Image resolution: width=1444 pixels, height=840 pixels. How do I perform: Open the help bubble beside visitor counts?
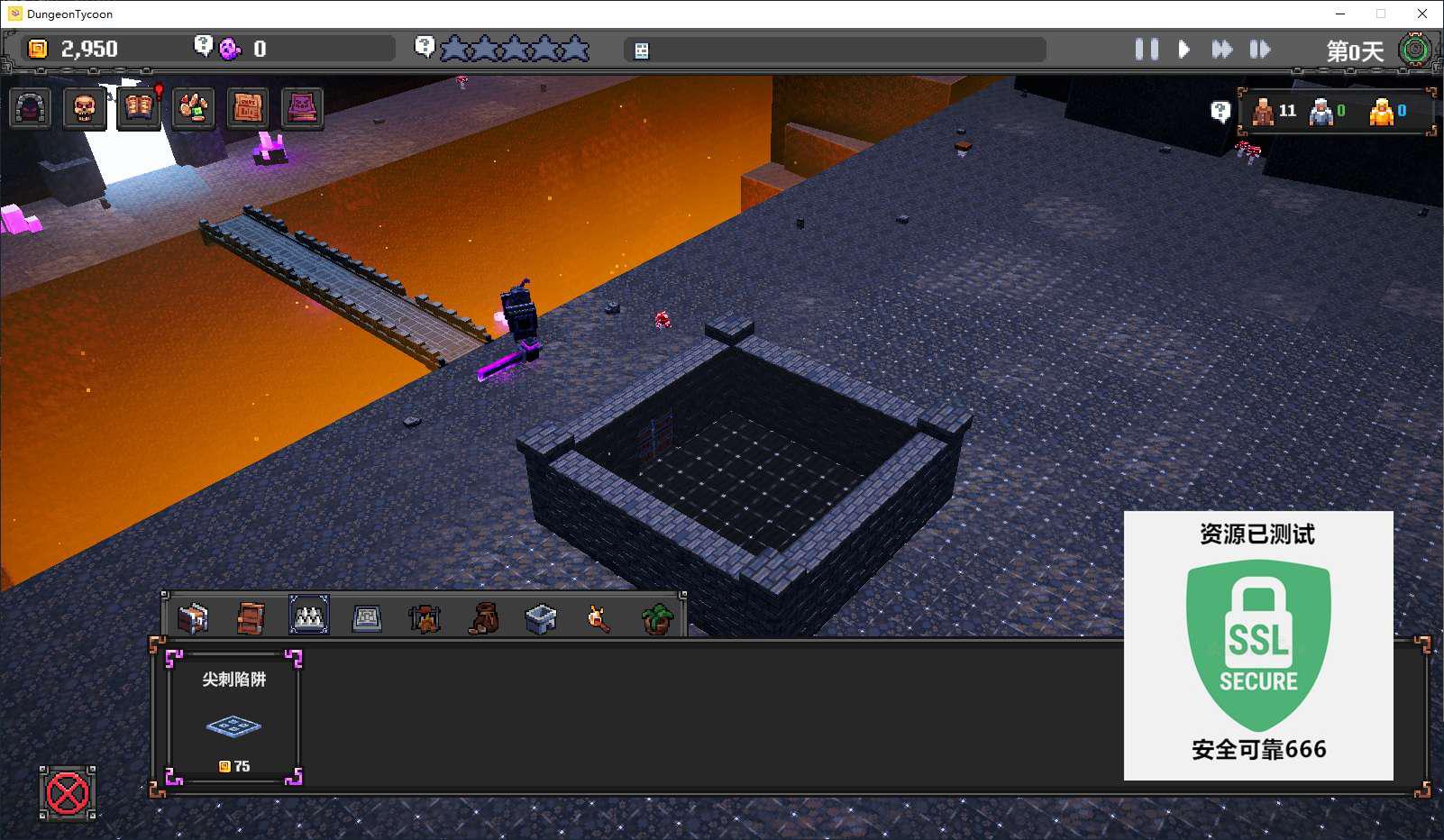pos(1220,112)
